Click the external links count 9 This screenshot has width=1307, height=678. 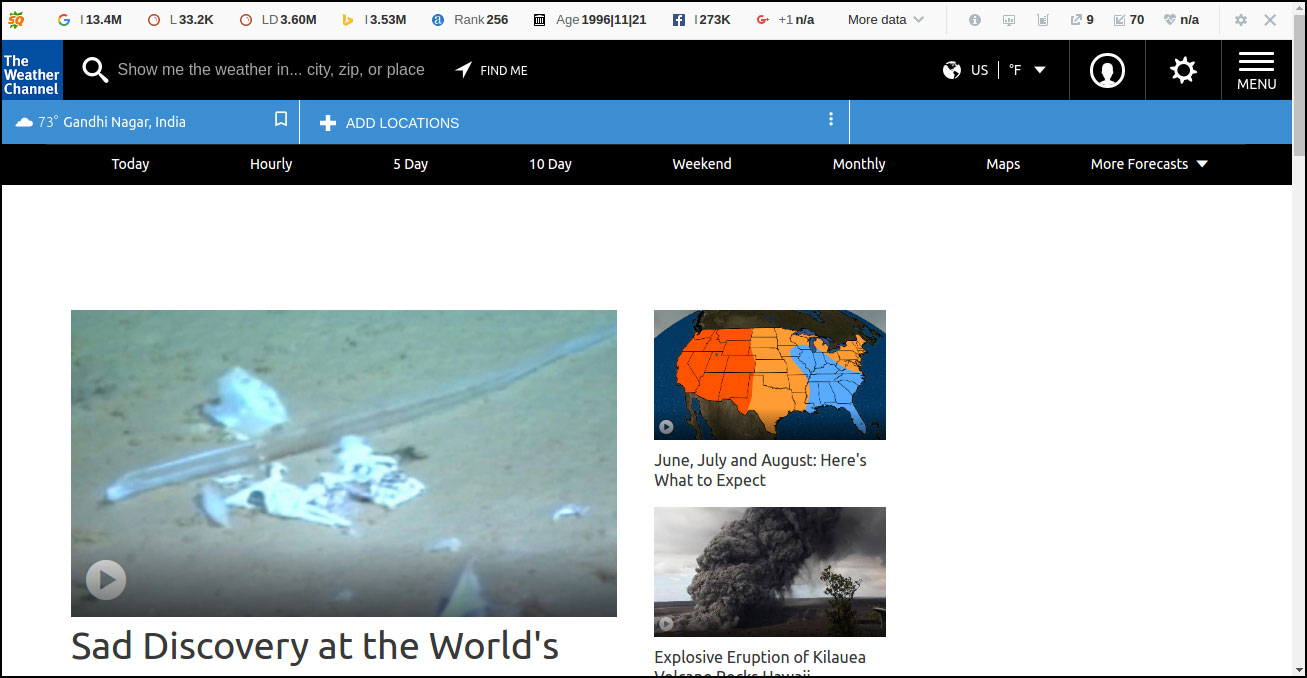click(x=1082, y=19)
